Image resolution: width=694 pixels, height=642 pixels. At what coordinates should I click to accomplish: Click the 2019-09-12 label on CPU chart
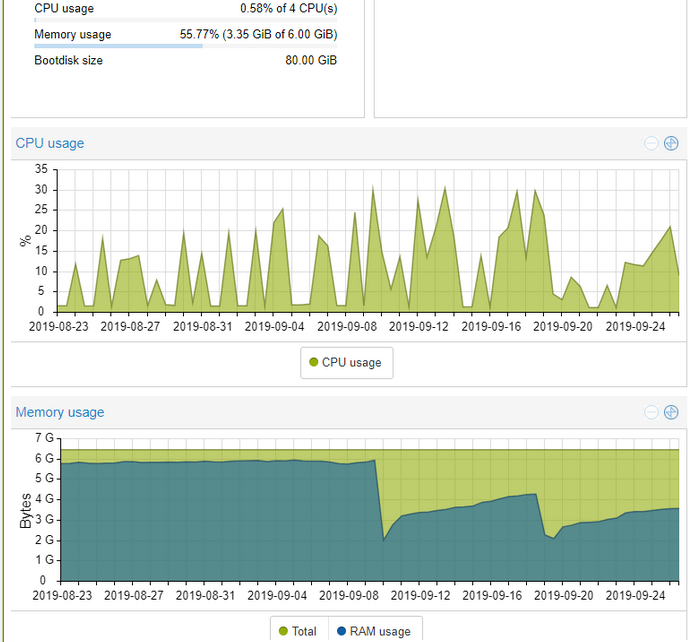coord(419,325)
